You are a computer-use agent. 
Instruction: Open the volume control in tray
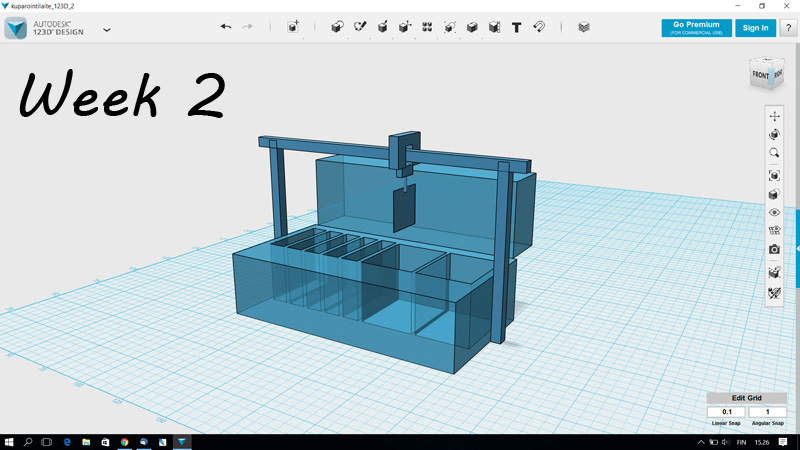[726, 442]
